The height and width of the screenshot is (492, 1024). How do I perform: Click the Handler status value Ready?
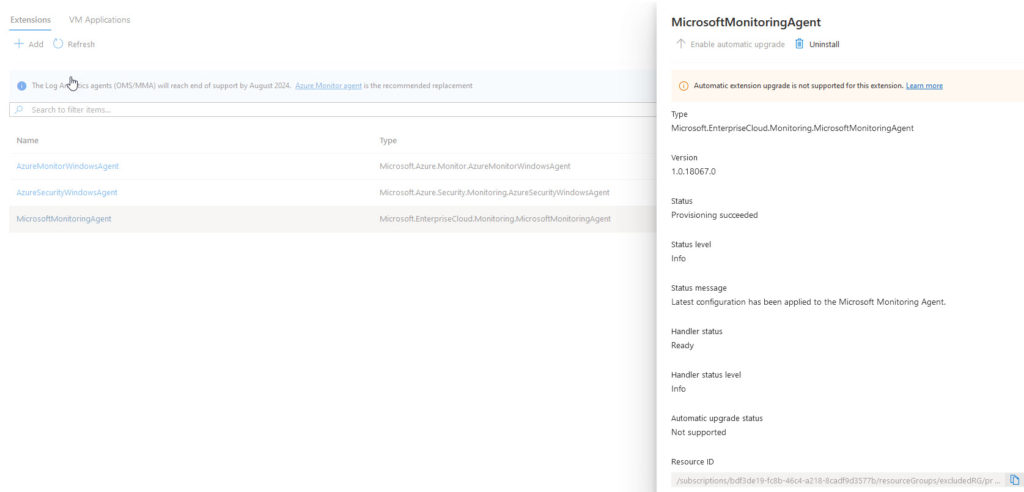coord(682,346)
